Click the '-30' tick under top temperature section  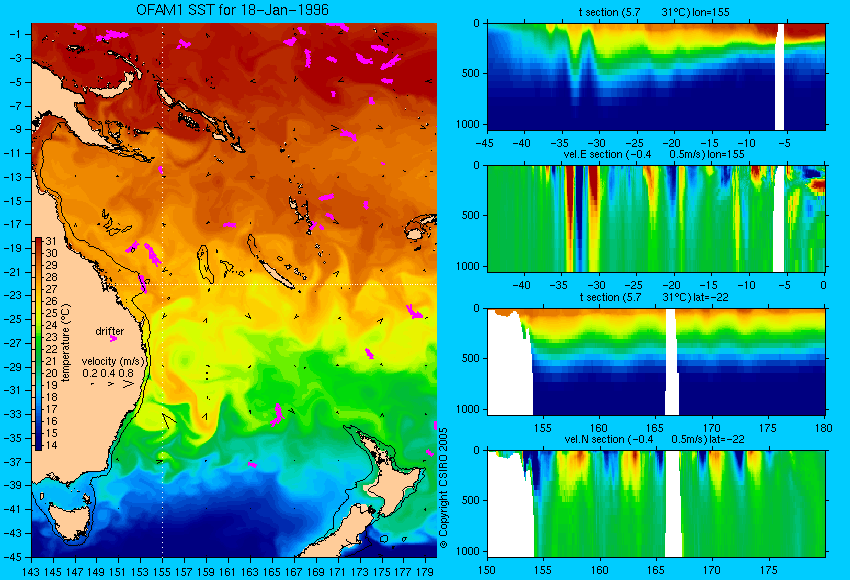(x=598, y=144)
